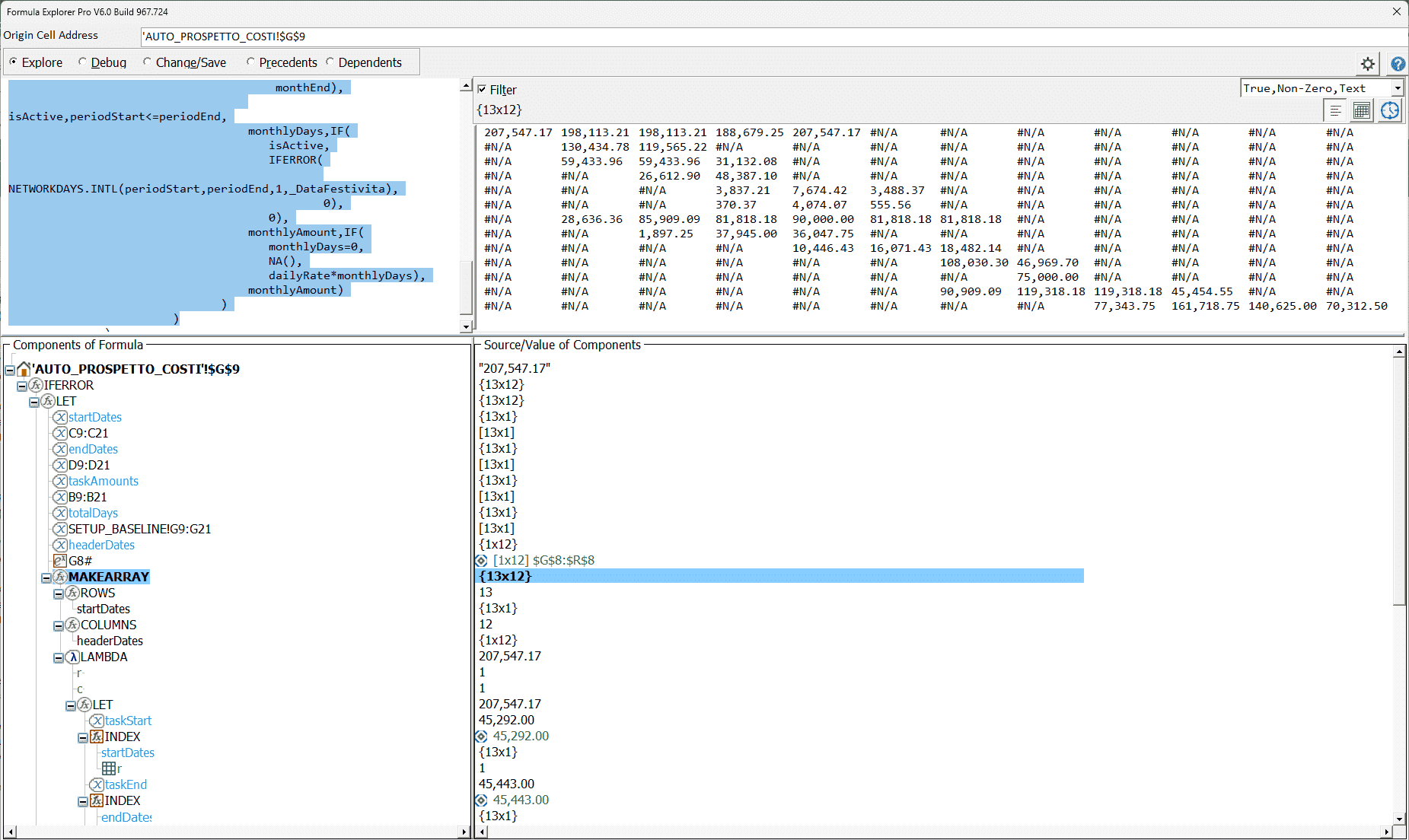The width and height of the screenshot is (1409, 840).
Task: Select the Dependents radio button
Action: (x=330, y=62)
